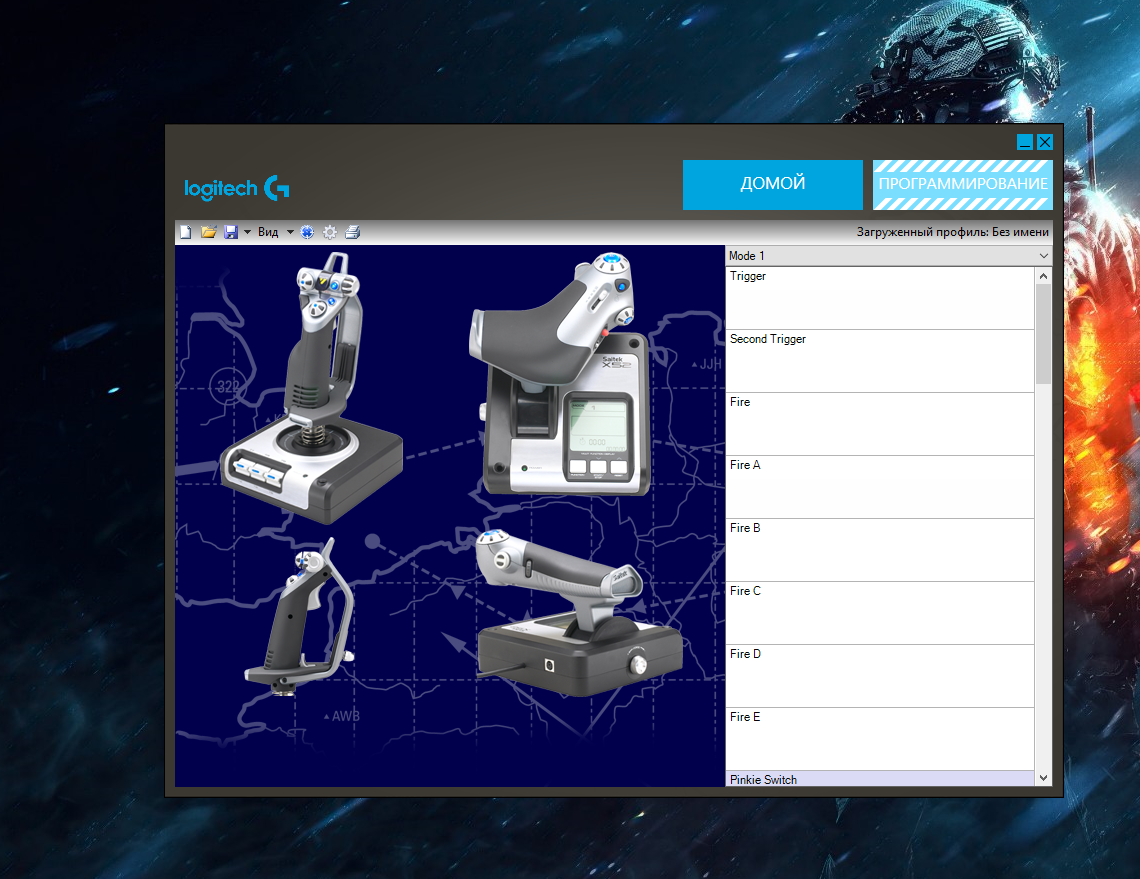Open the Вид dropdown menu
The image size is (1140, 879).
click(x=276, y=232)
